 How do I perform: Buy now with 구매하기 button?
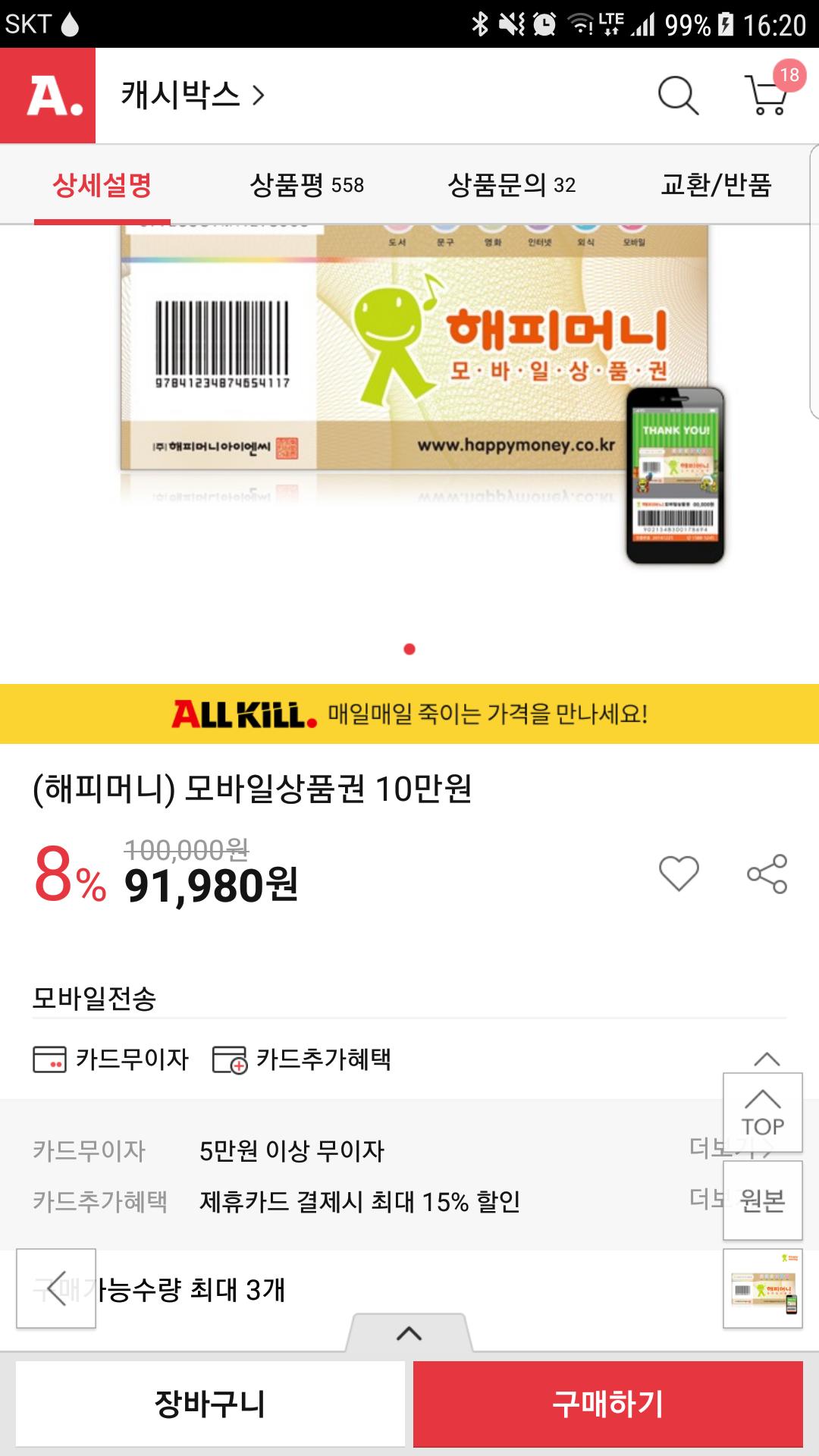click(x=608, y=1404)
